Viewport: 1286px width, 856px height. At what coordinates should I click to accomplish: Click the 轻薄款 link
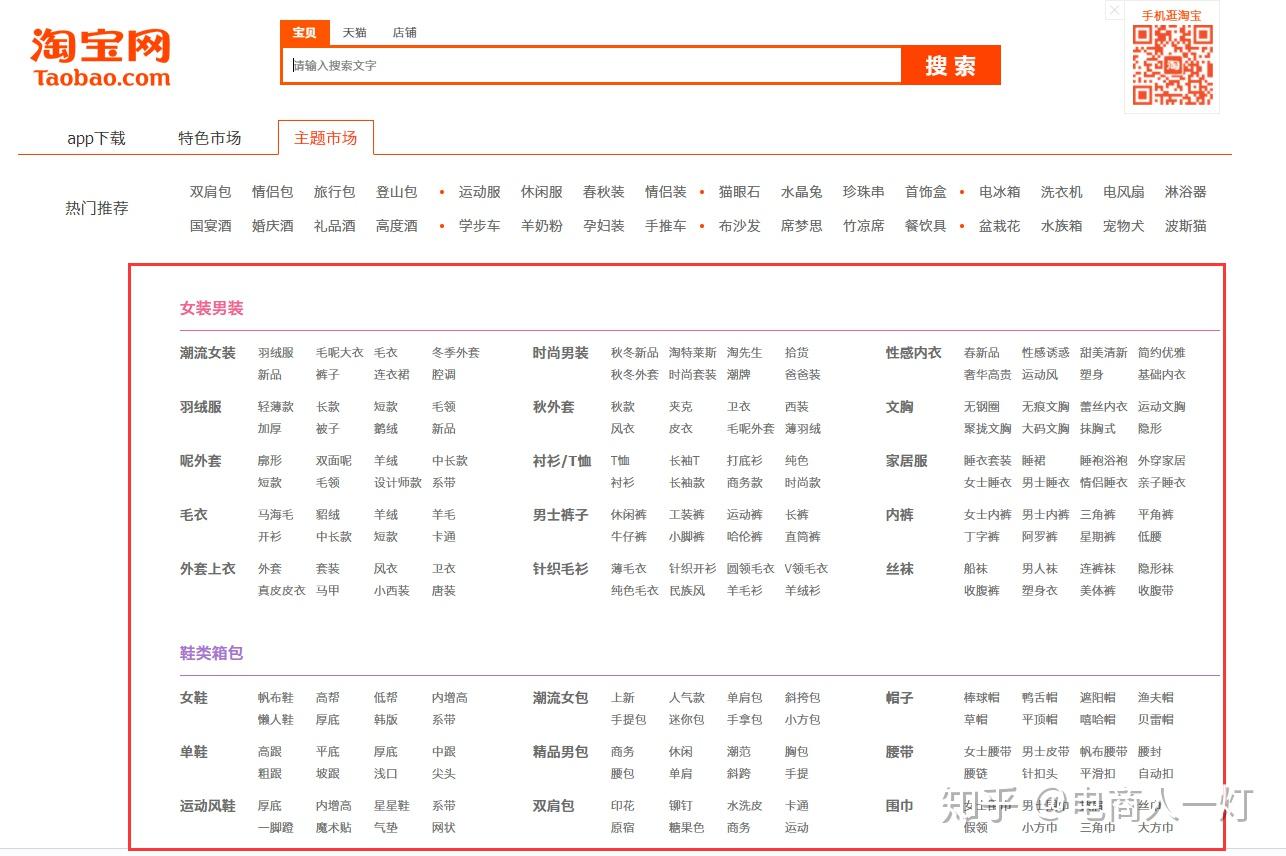coord(276,407)
